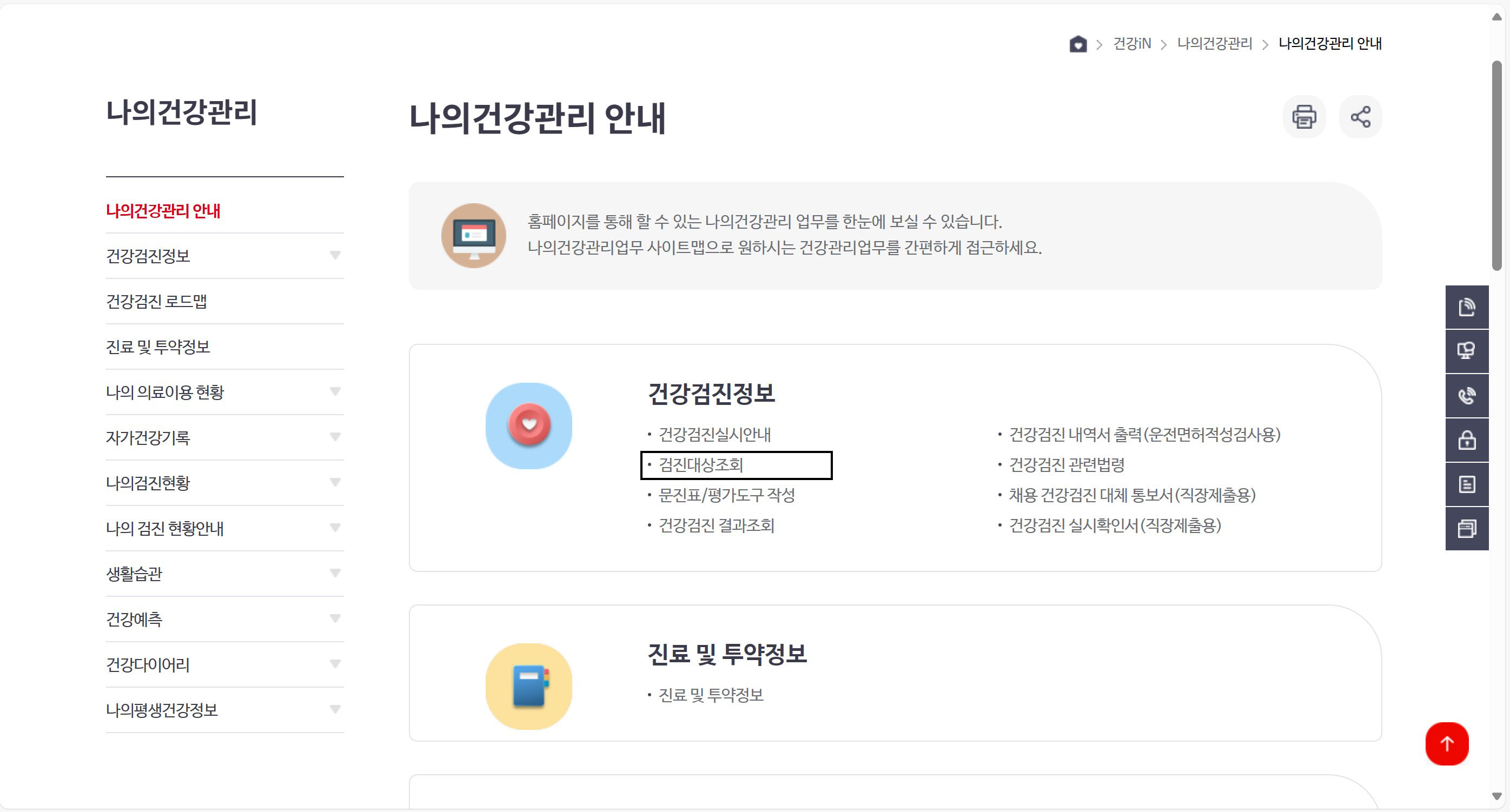
Task: Click the computer monitor icon in the intro banner
Action: pos(473,236)
